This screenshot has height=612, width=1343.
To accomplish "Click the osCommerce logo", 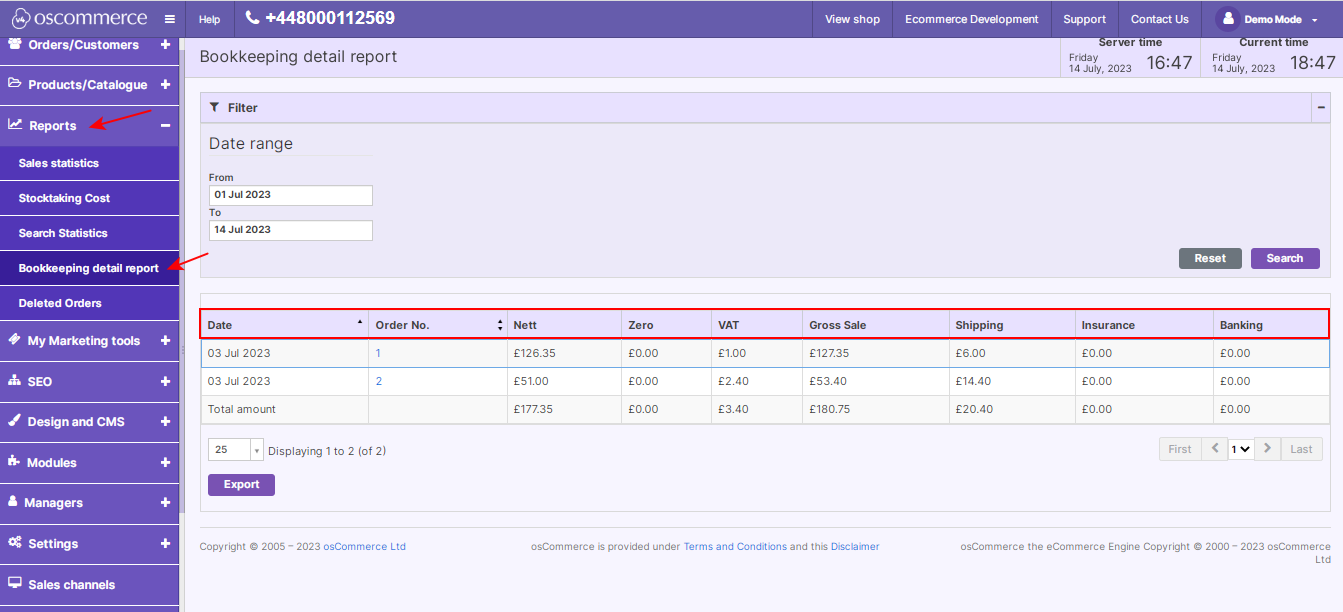I will 78,18.
